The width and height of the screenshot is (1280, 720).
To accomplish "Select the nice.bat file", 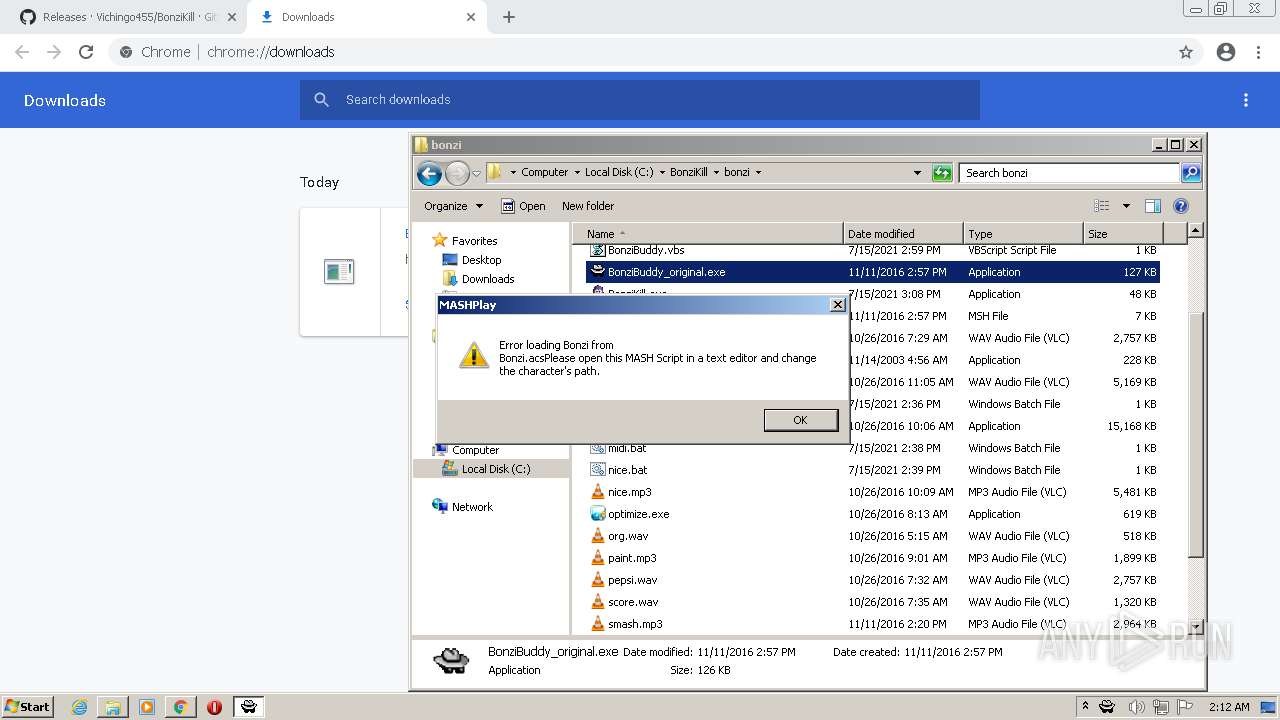I will click(627, 470).
